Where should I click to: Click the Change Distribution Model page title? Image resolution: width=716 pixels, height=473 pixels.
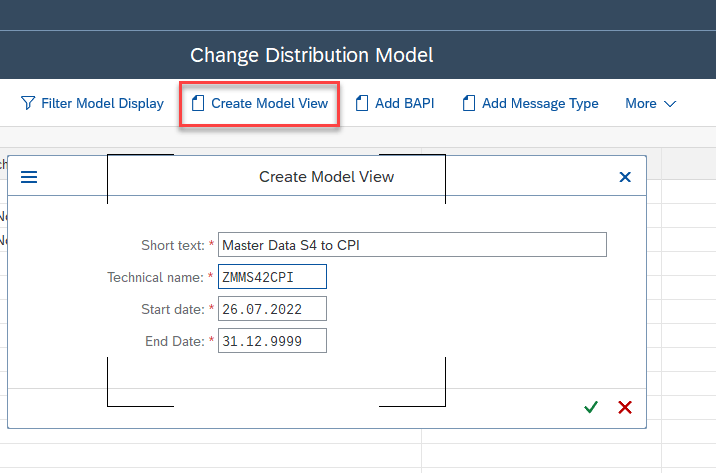(x=311, y=55)
